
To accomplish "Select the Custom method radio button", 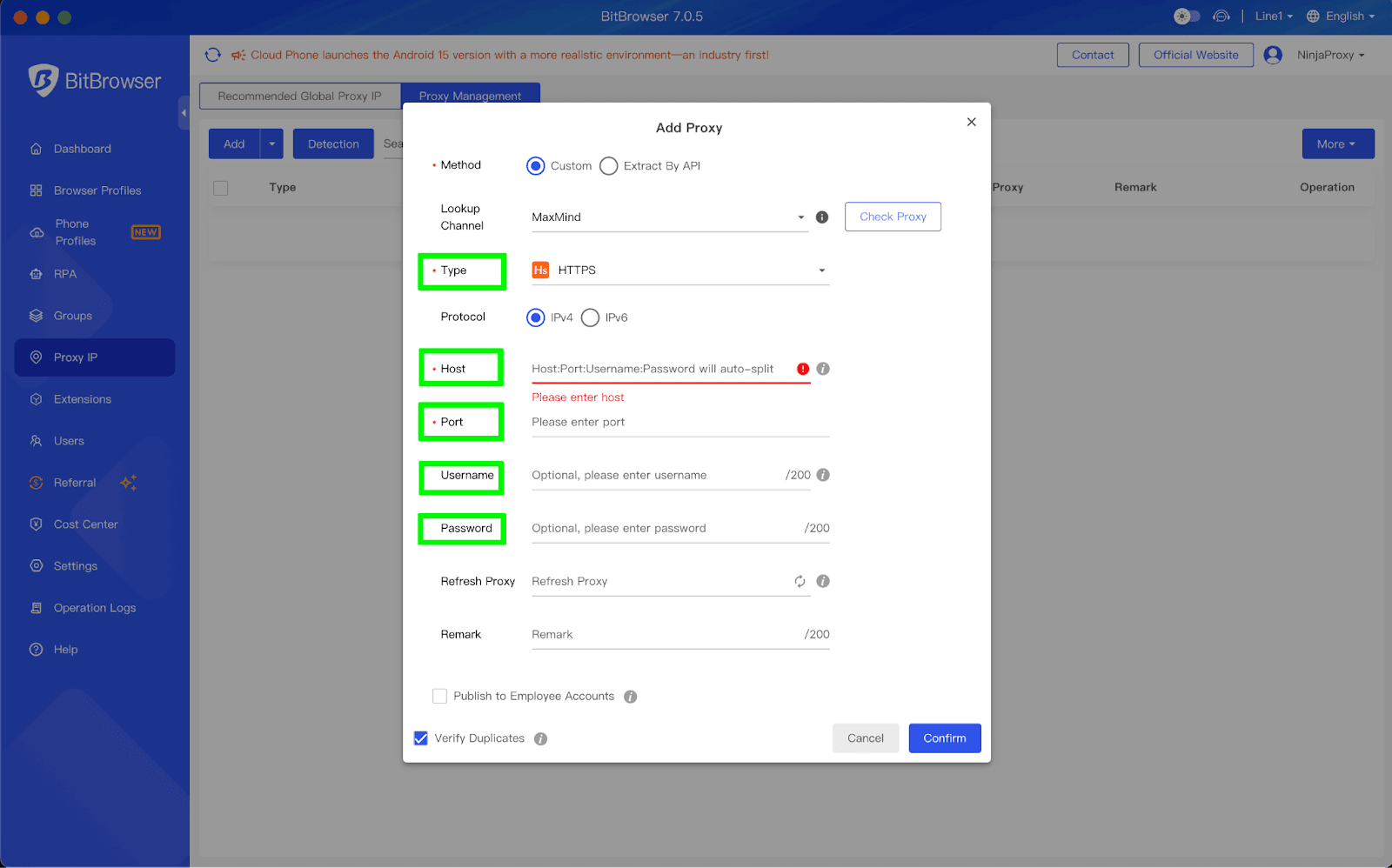I will click(536, 166).
